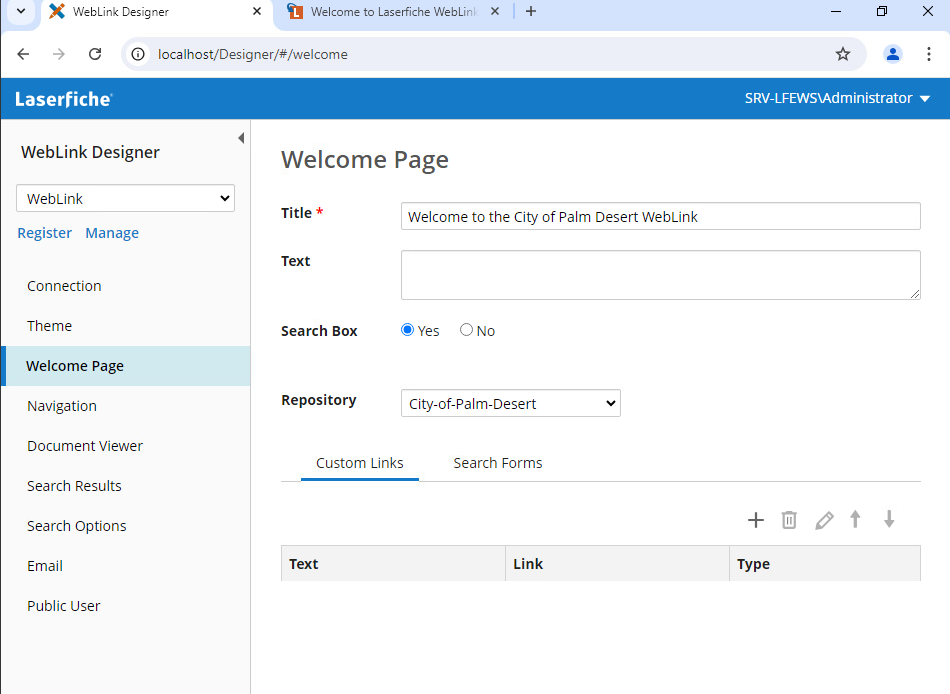
Task: Open the Repository dropdown
Action: (x=511, y=403)
